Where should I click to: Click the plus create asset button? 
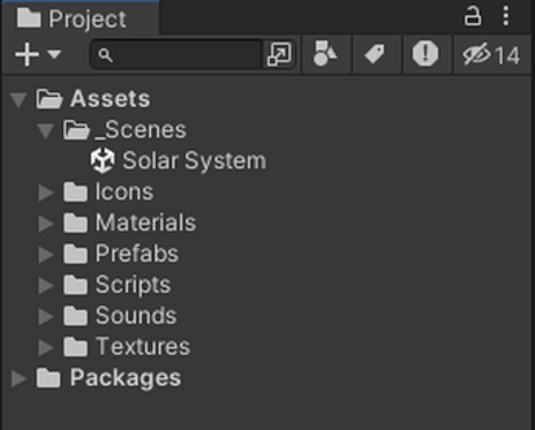pyautogui.click(x=27, y=55)
